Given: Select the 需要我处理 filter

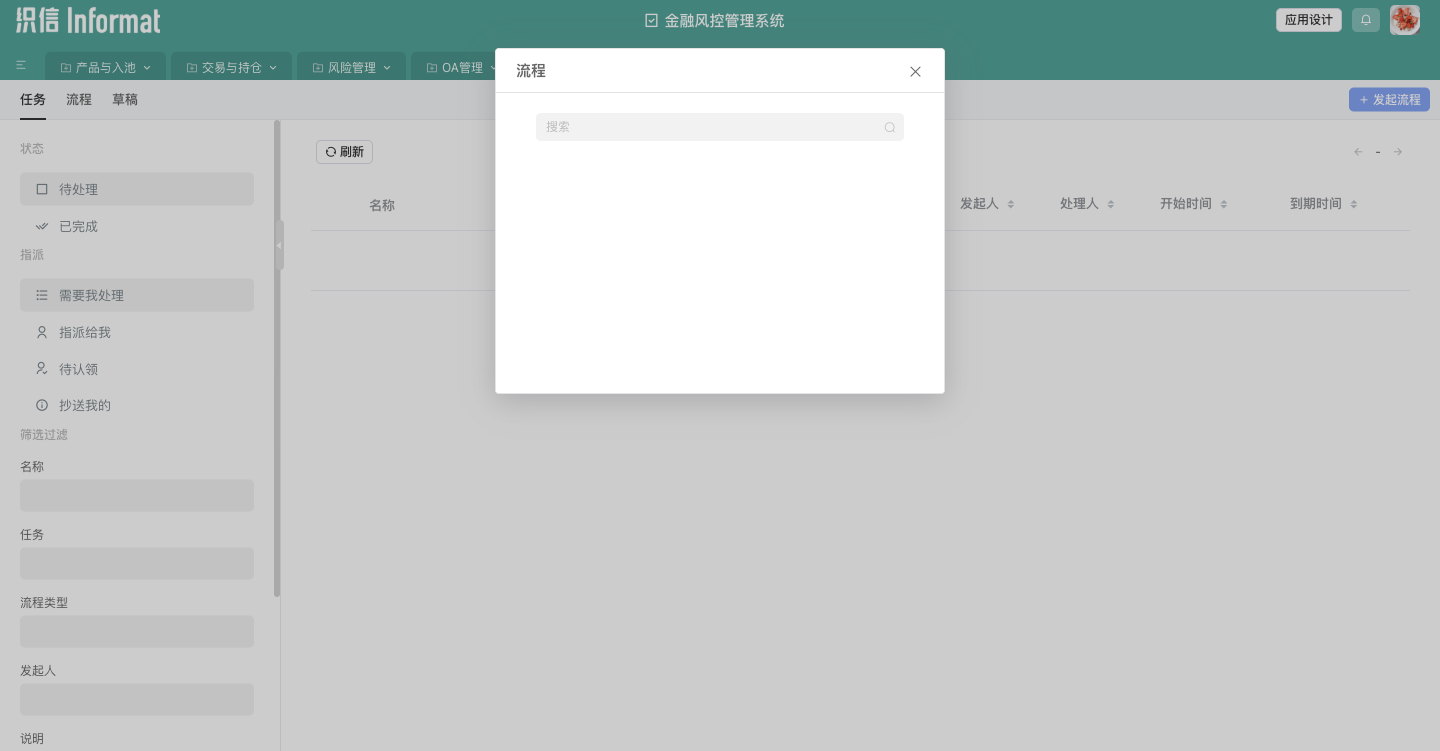Looking at the screenshot, I should click(x=137, y=295).
